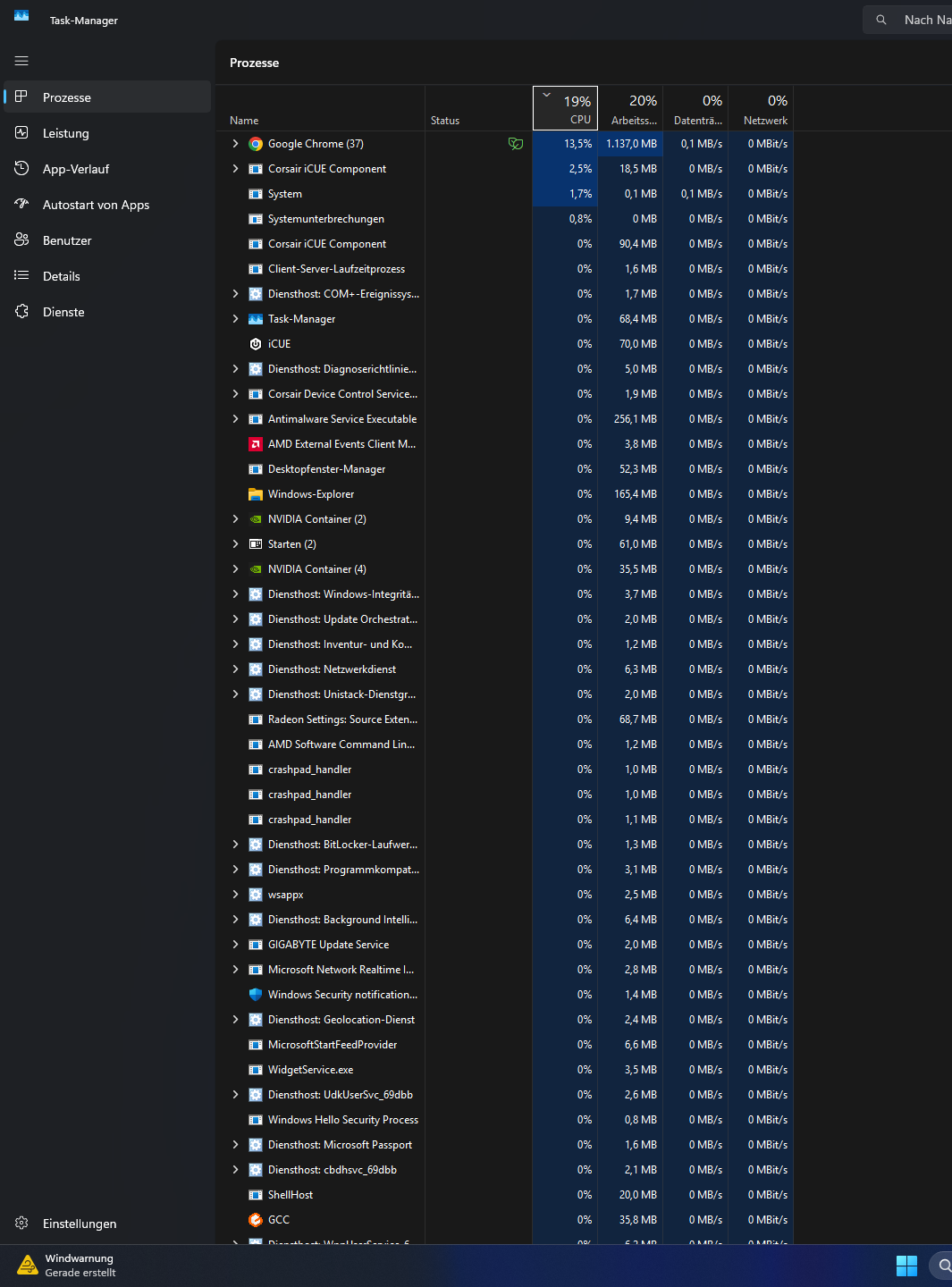Click the Windows Security notification shield icon
Screen dimensions: 952x1287
point(256,995)
